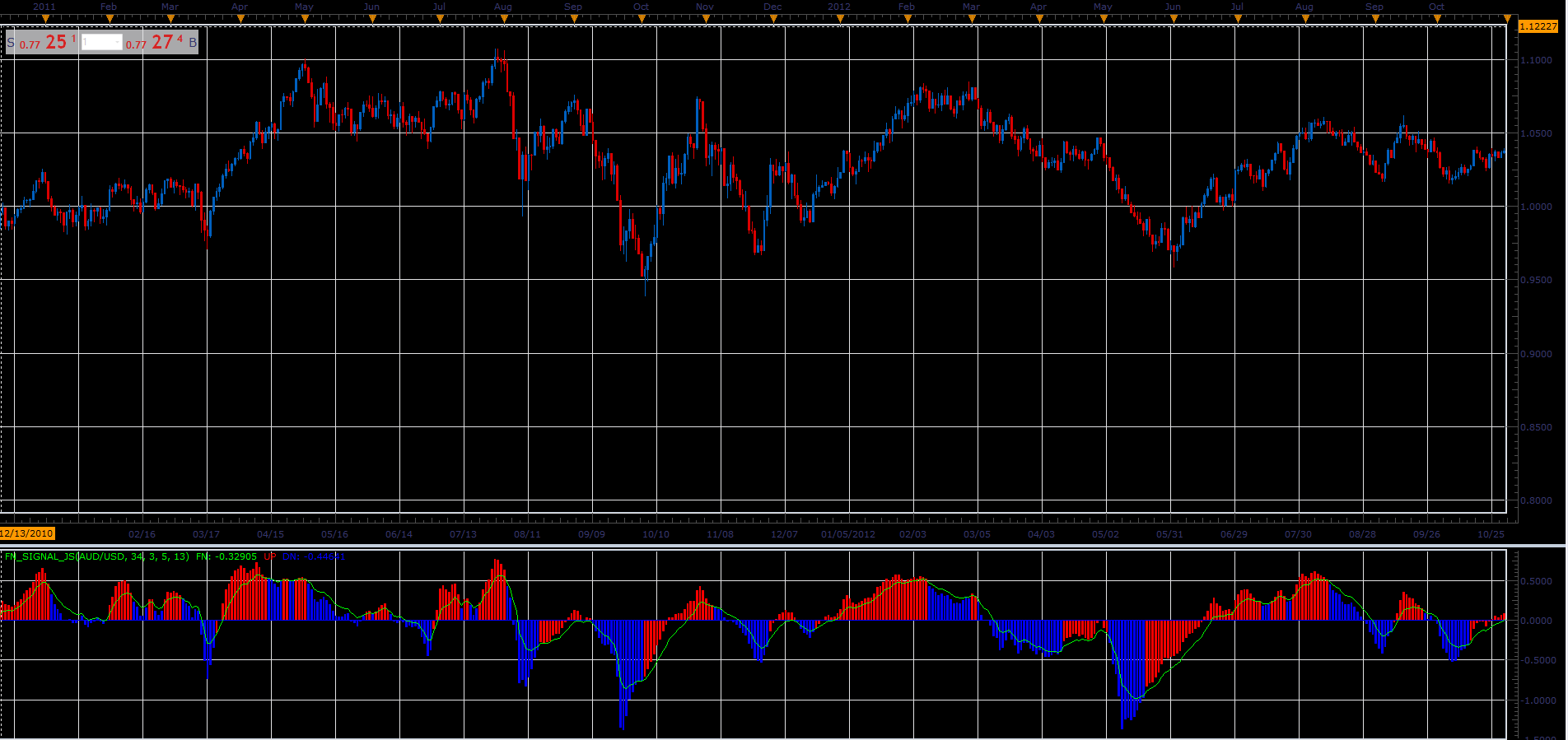The width and height of the screenshot is (1568, 740).
Task: Click the 10/10 date axis label
Action: [656, 534]
